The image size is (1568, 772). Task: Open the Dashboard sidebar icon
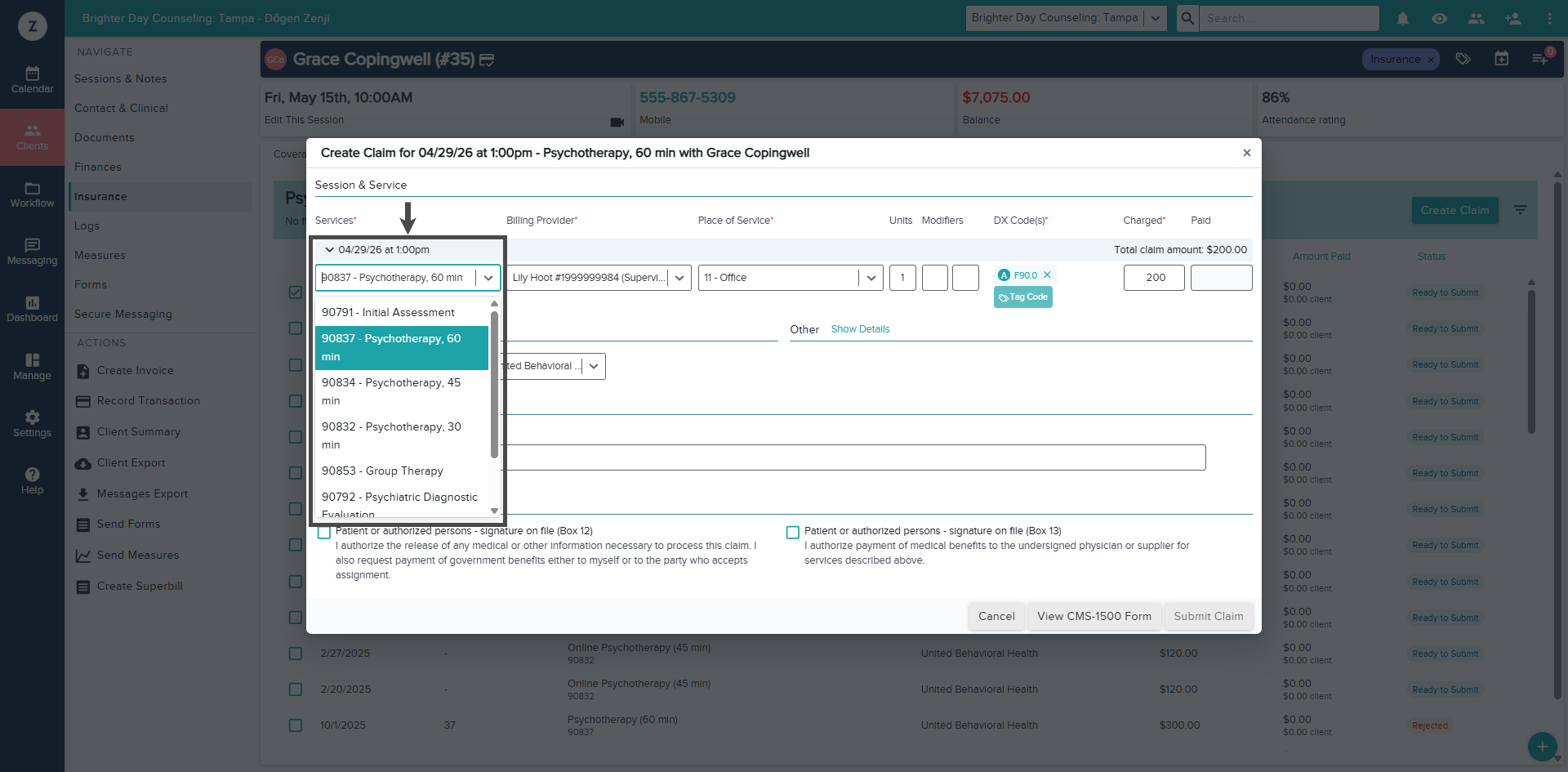pos(32,309)
